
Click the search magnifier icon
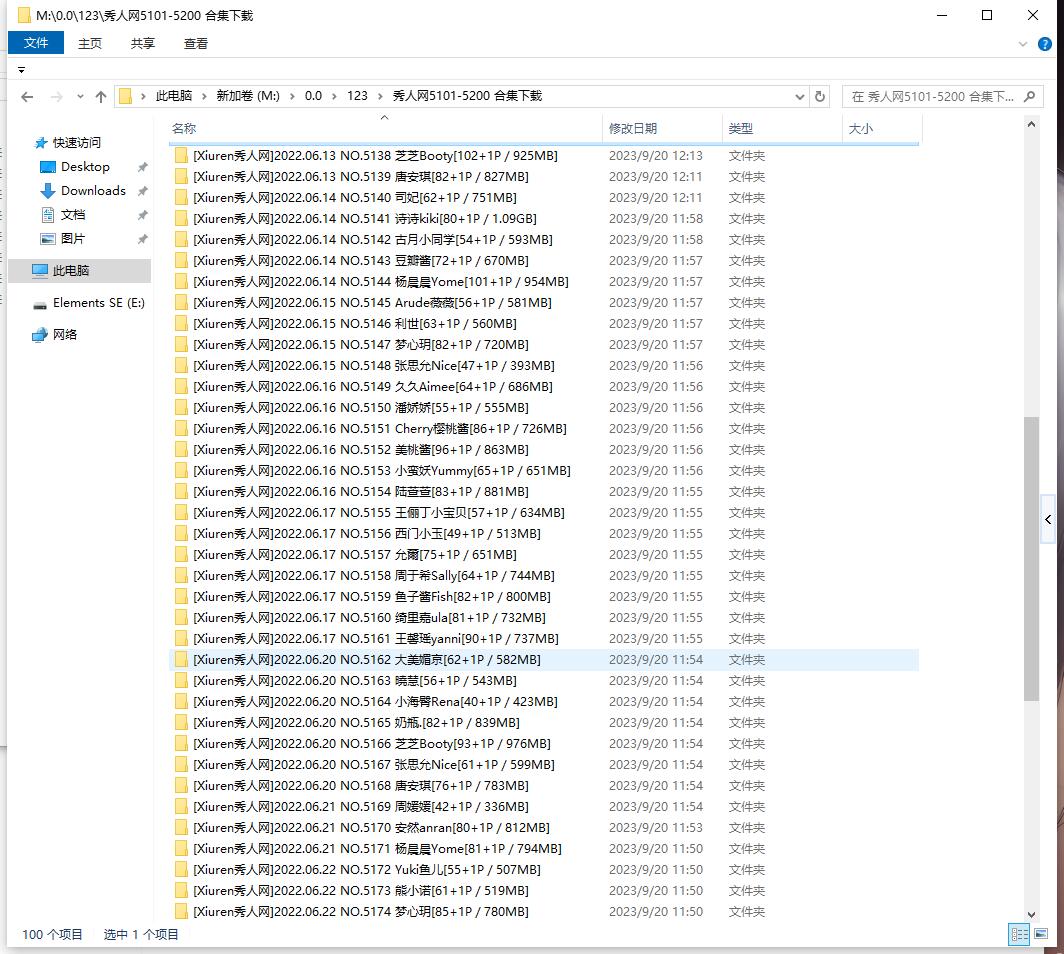(x=1029, y=96)
